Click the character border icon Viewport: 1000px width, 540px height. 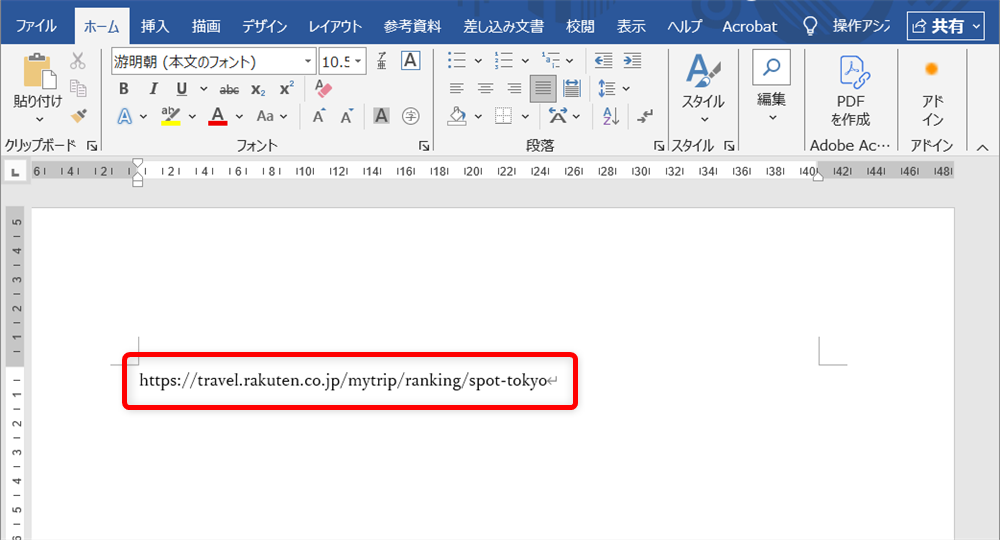(x=410, y=61)
